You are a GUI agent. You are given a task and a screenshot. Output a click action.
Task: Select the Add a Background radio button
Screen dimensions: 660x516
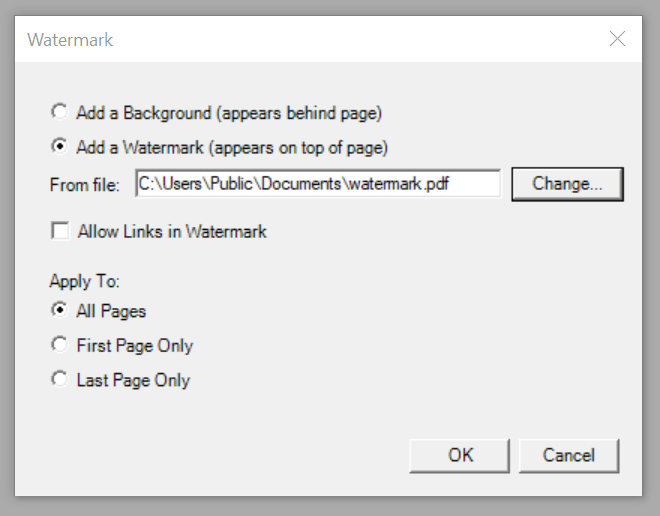(60, 113)
